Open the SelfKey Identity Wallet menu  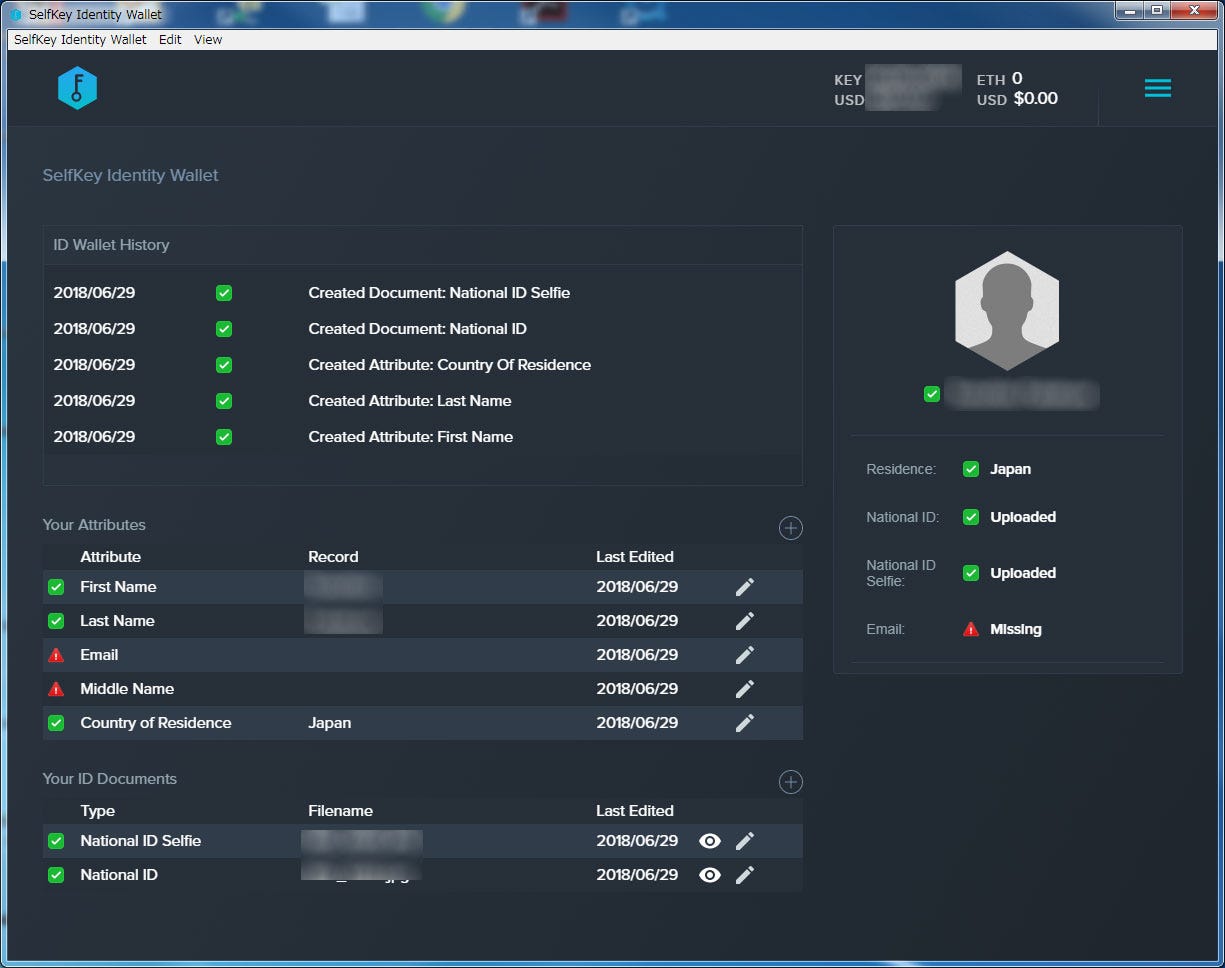pos(80,40)
